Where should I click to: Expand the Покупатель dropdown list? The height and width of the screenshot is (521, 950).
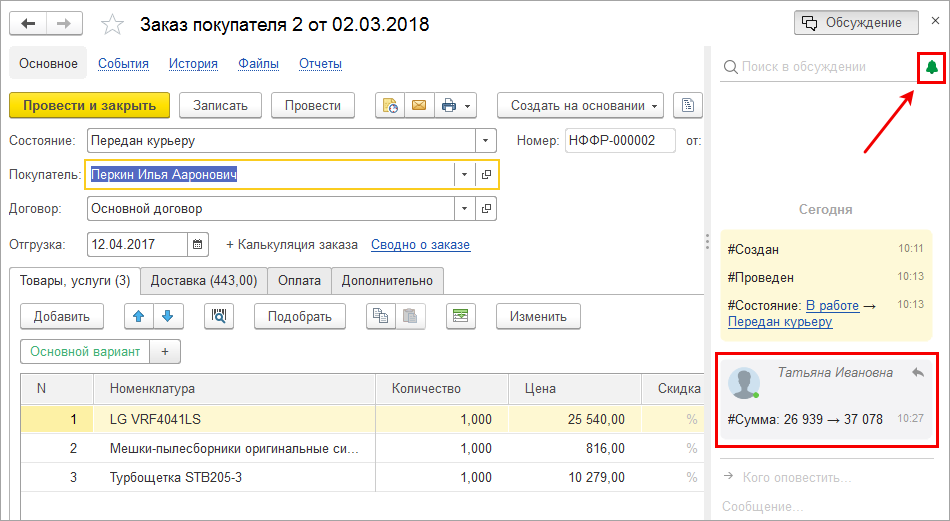pyautogui.click(x=465, y=175)
